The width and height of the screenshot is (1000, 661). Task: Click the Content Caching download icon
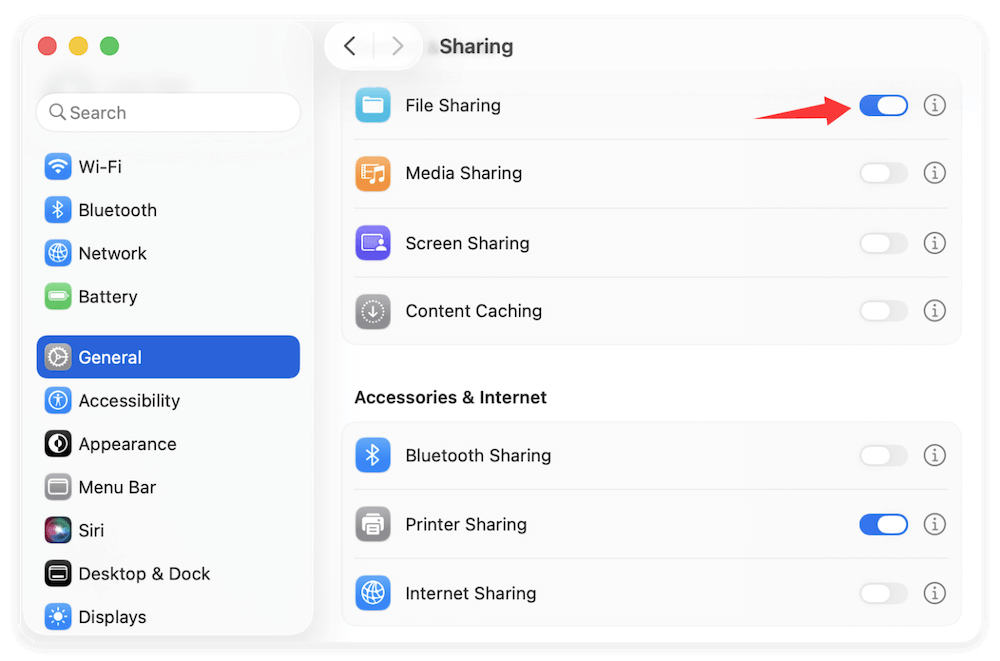tap(372, 311)
